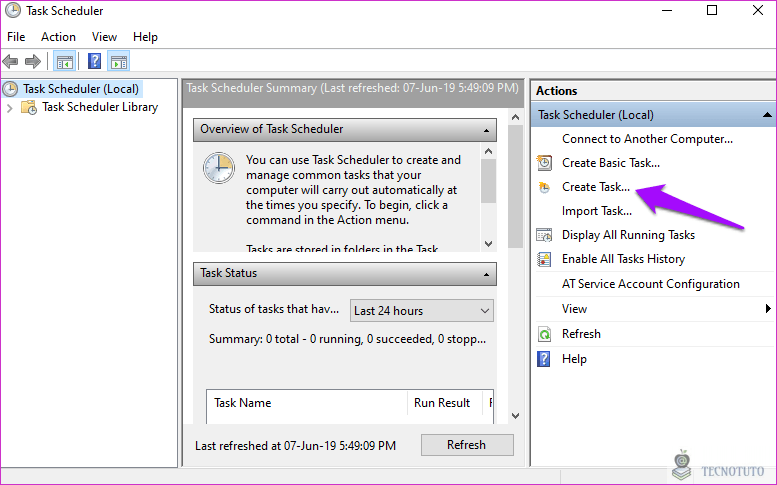Image resolution: width=777 pixels, height=485 pixels.
Task: Toggle Show/Hide Action Pane toolbar icon
Action: pos(119,62)
